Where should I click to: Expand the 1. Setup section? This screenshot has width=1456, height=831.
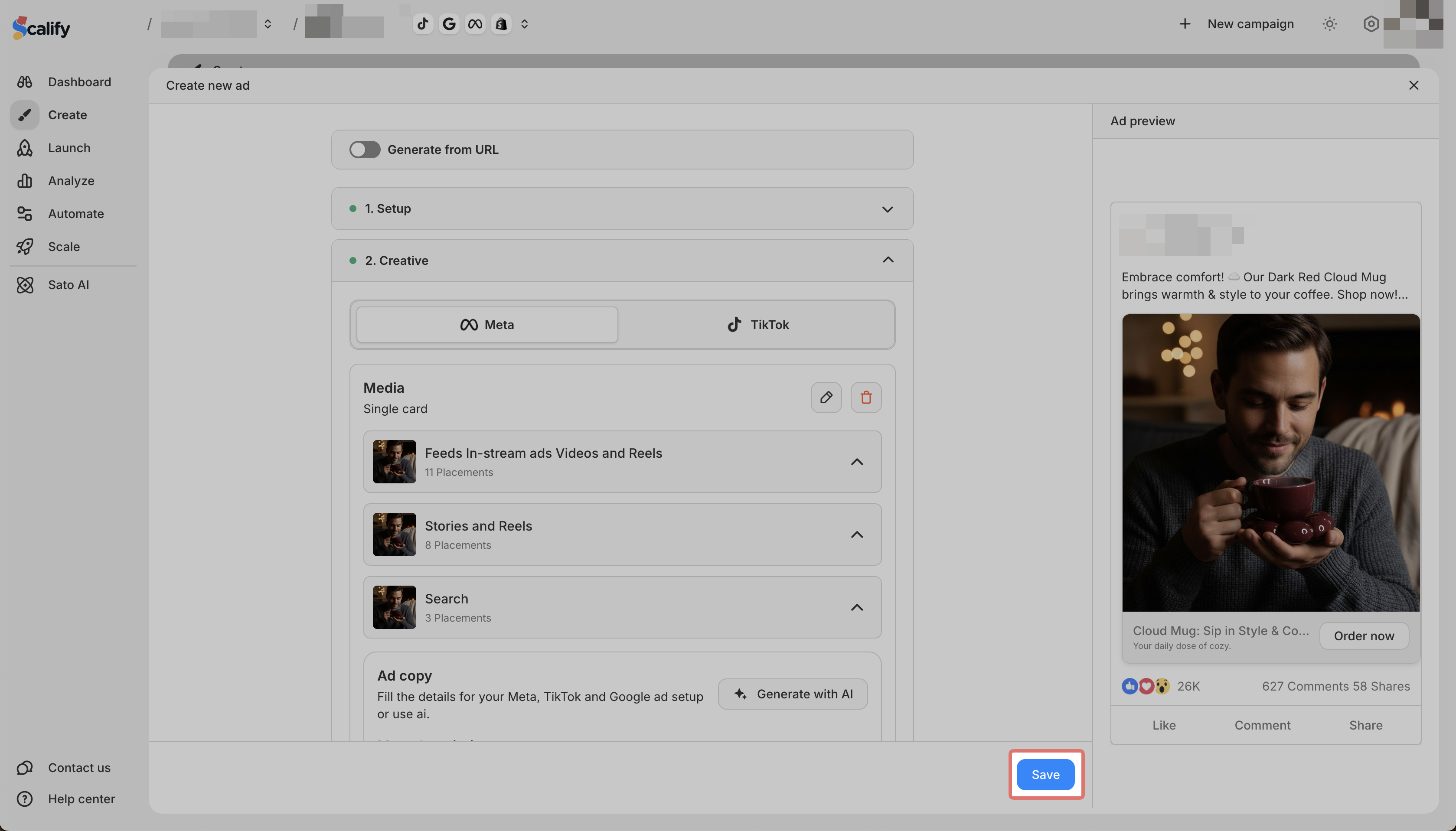(887, 209)
